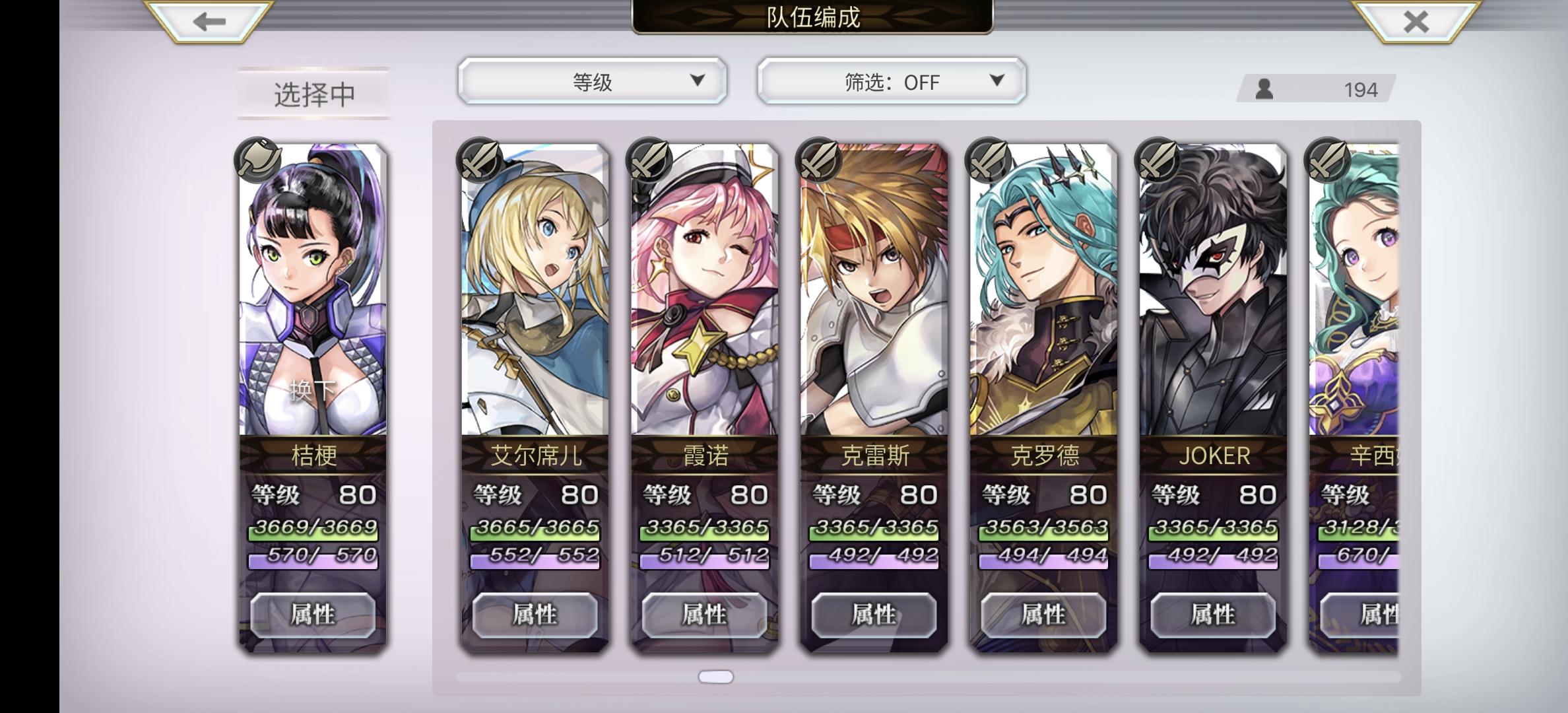Tap the sword icon on 克雷斯 card

(819, 159)
